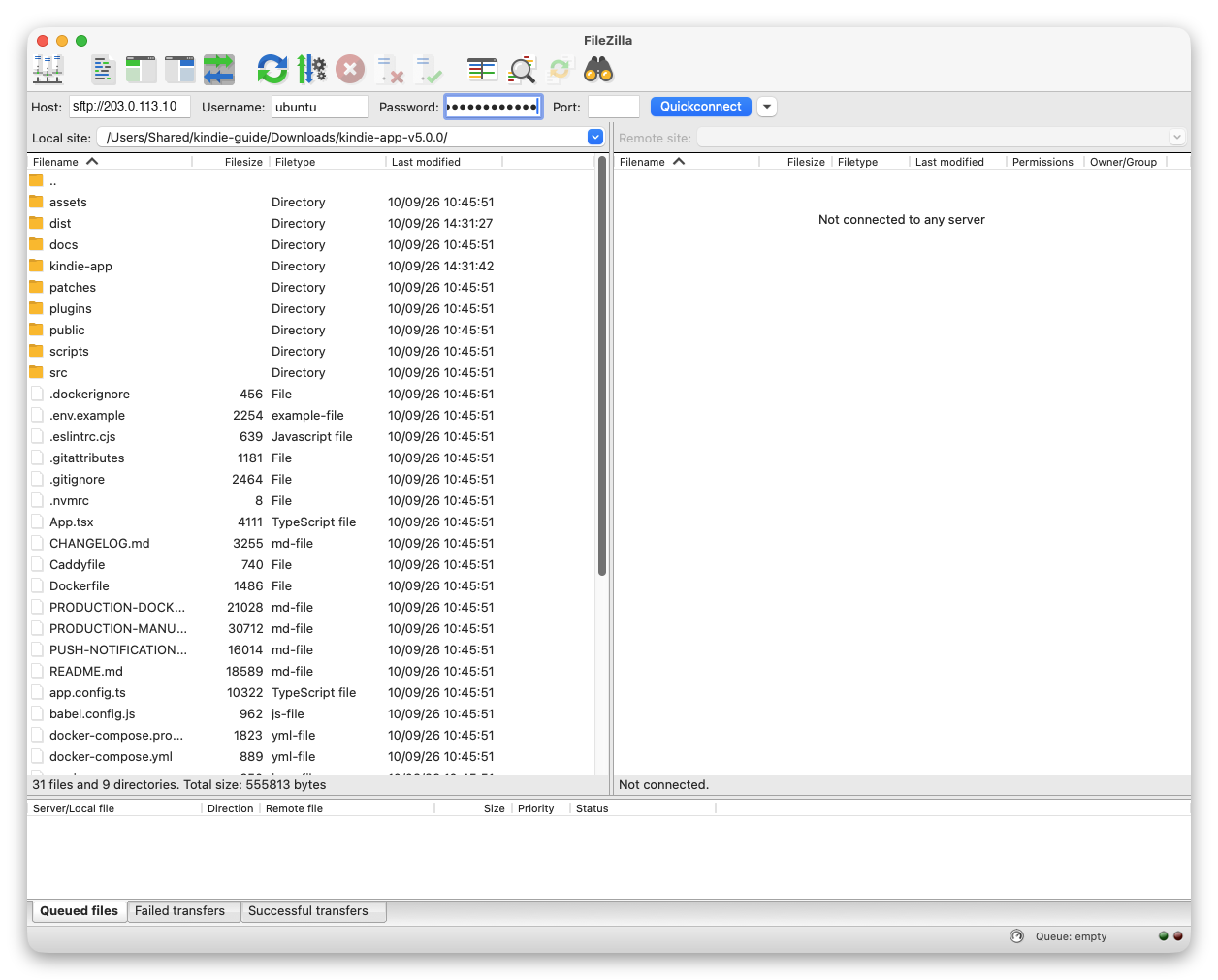Click folder icon of kindie-app directory
Viewport: 1218px width, 980px height.
coord(36,266)
